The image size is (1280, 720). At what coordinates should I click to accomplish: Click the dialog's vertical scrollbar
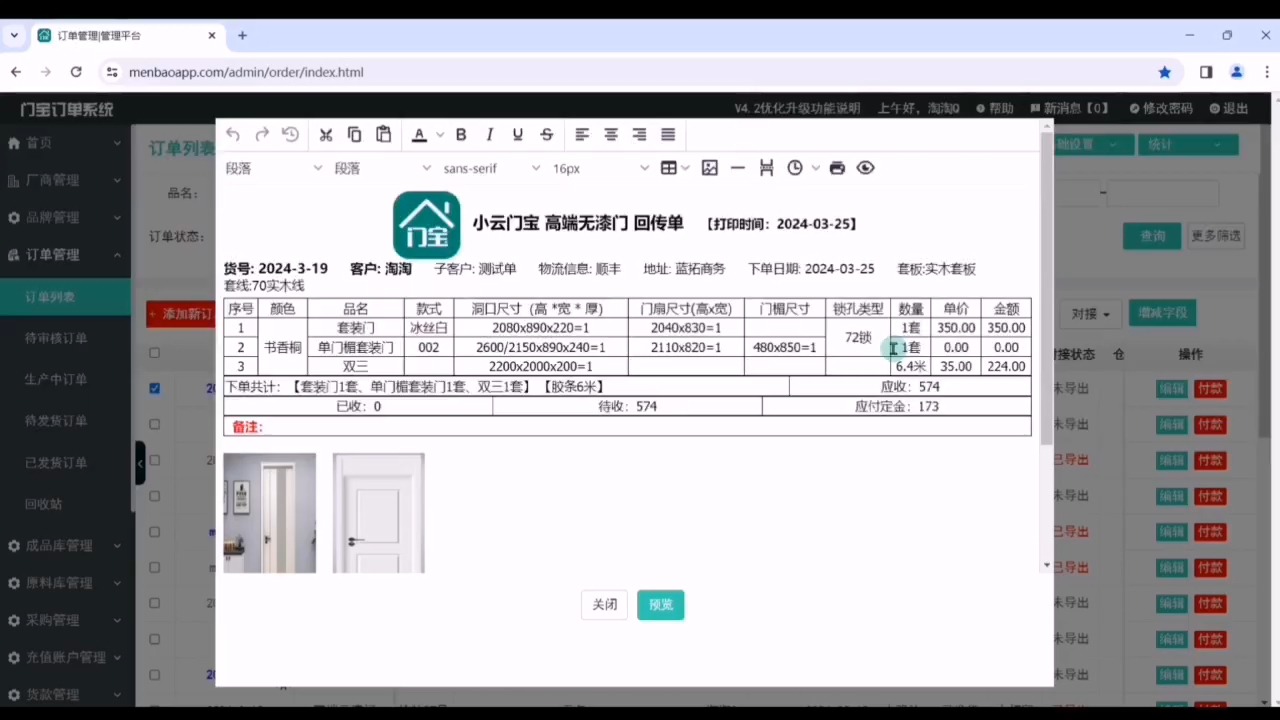coord(1047,288)
